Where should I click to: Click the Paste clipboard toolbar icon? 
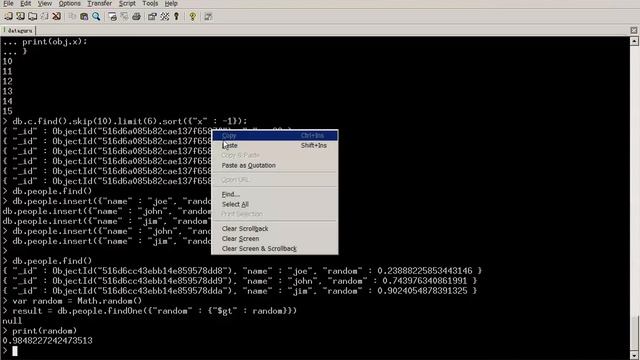[84, 16]
